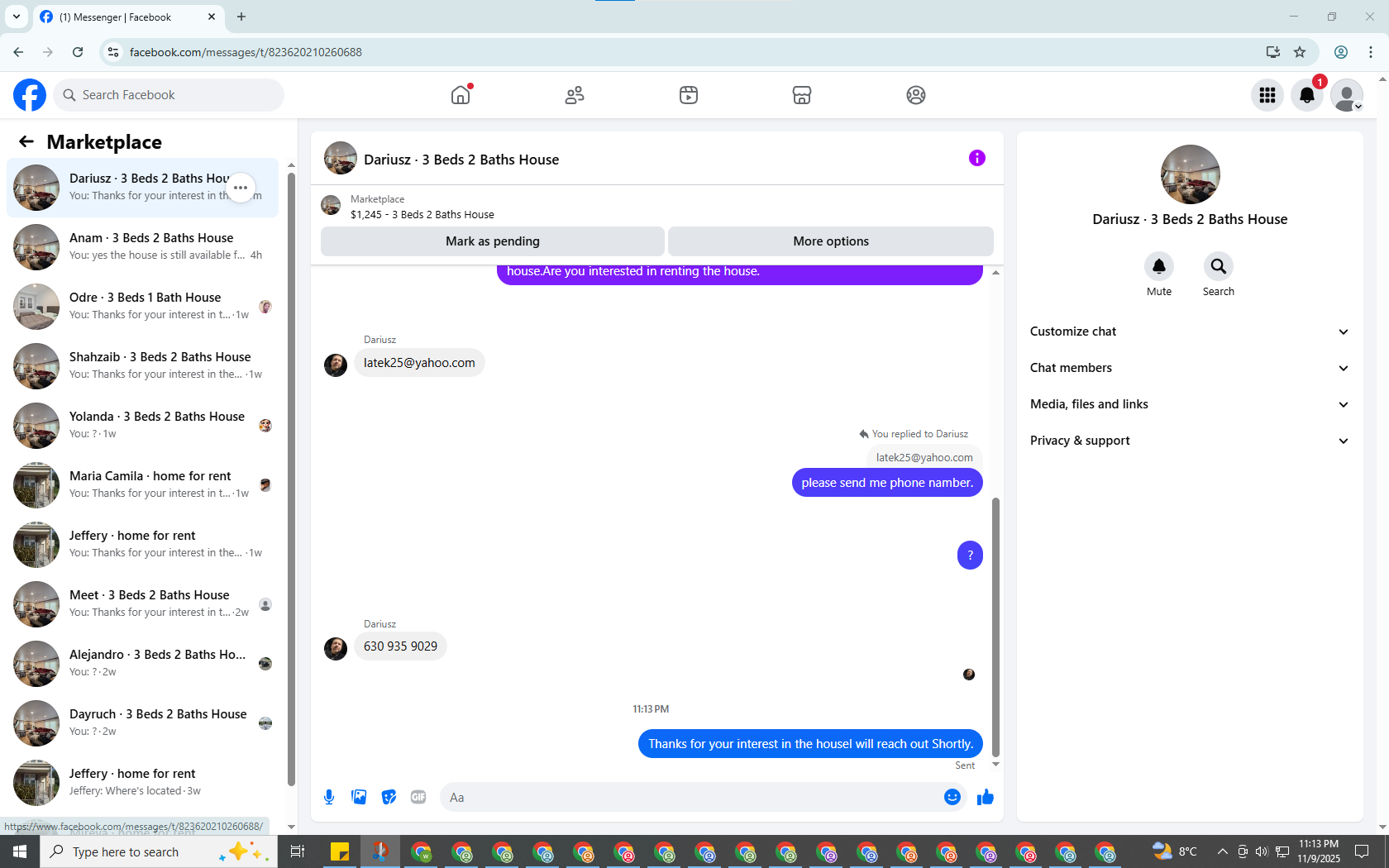The height and width of the screenshot is (868, 1389).
Task: Expand Customize chat section
Action: click(1190, 331)
